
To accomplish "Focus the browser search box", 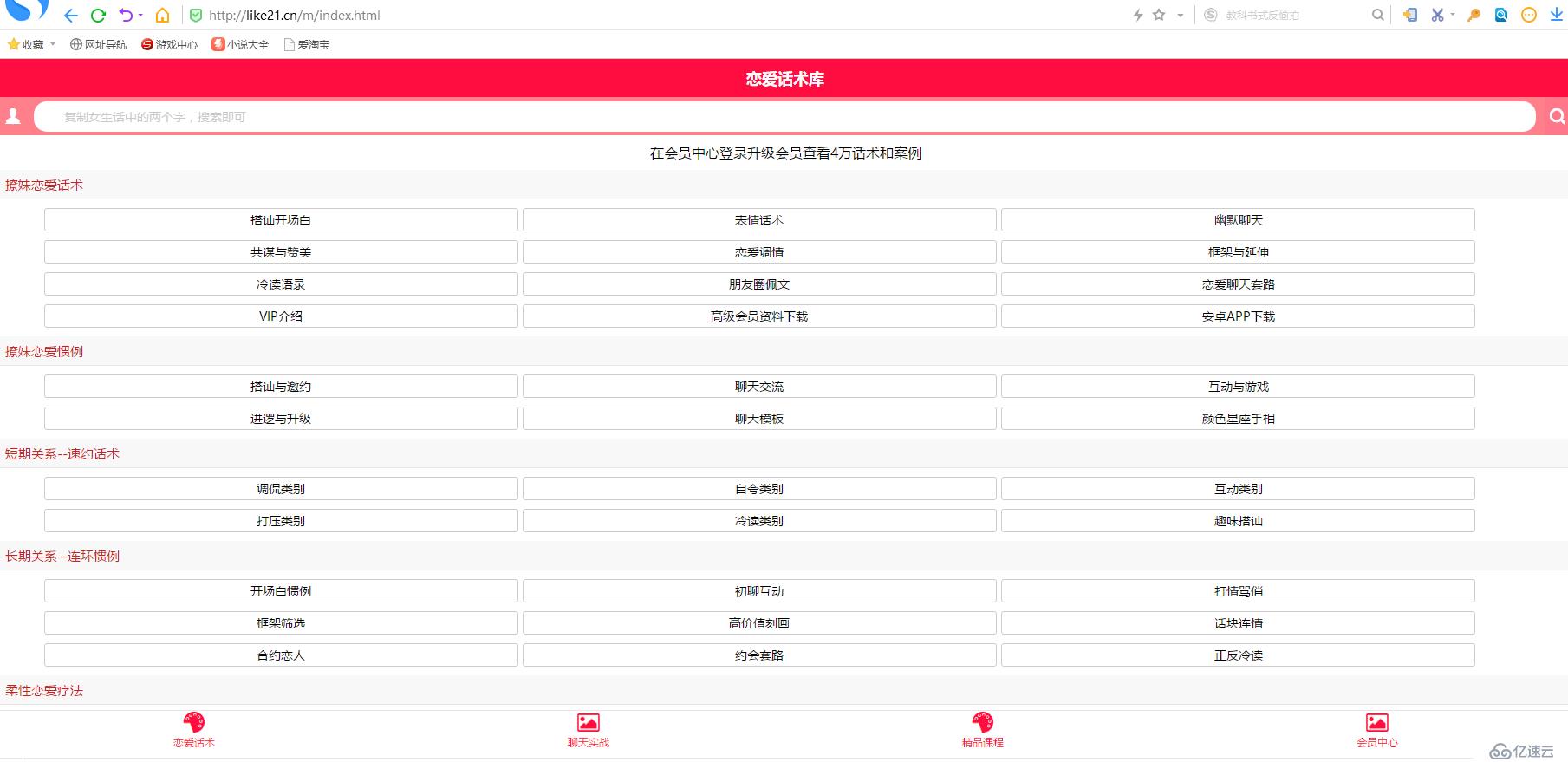I will tap(1291, 16).
